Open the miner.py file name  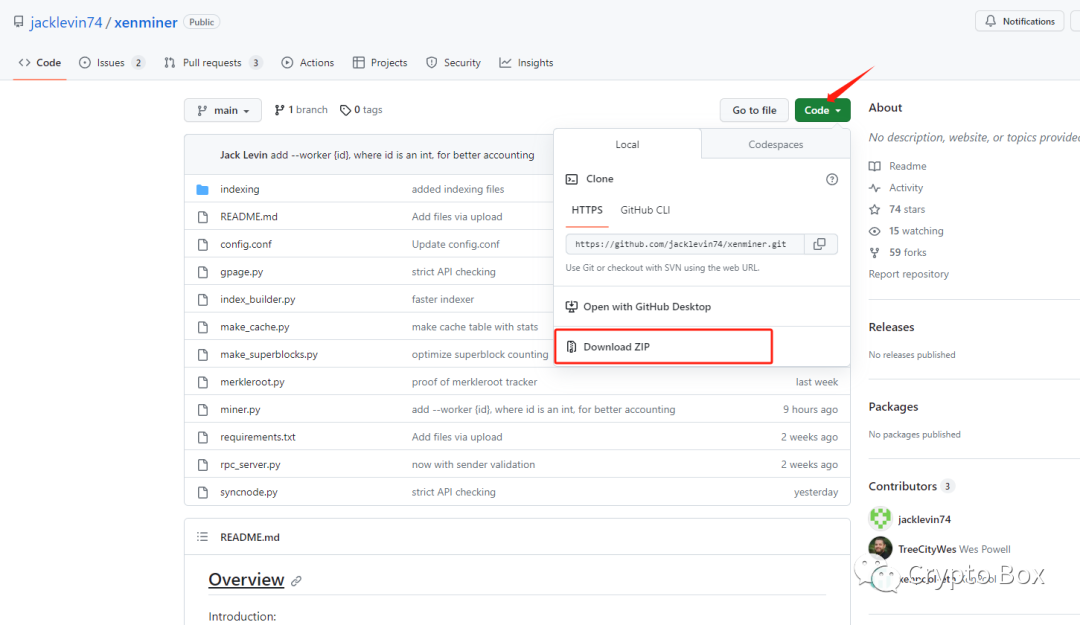coord(240,410)
